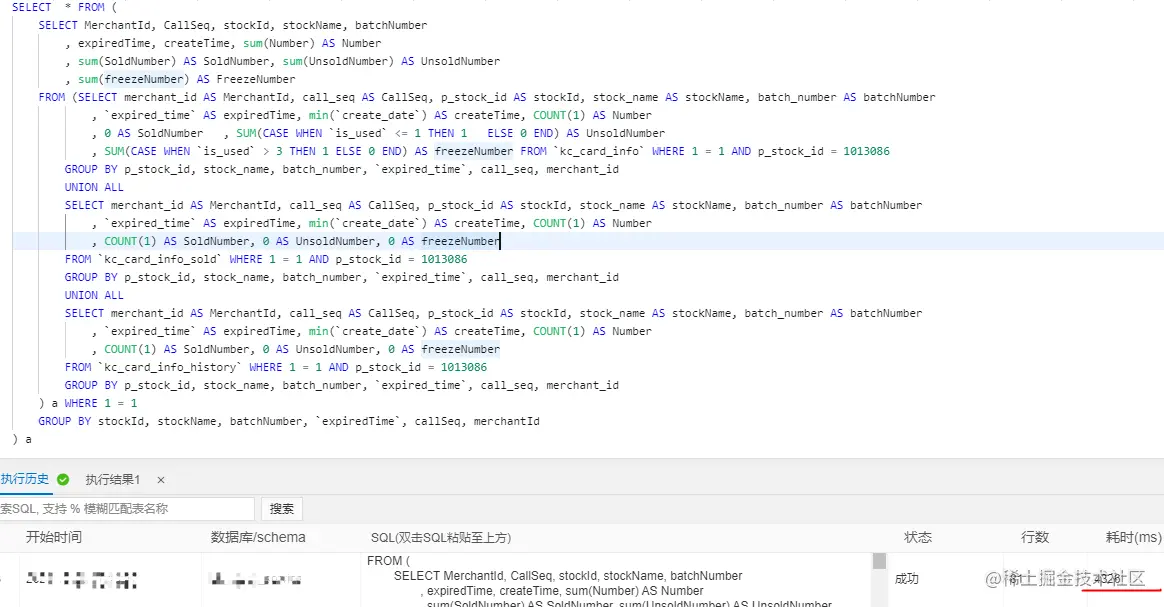The image size is (1164, 607).
Task: Click the 'SUM(CASE WHEN is_used > 3' expression
Action: pos(193,151)
